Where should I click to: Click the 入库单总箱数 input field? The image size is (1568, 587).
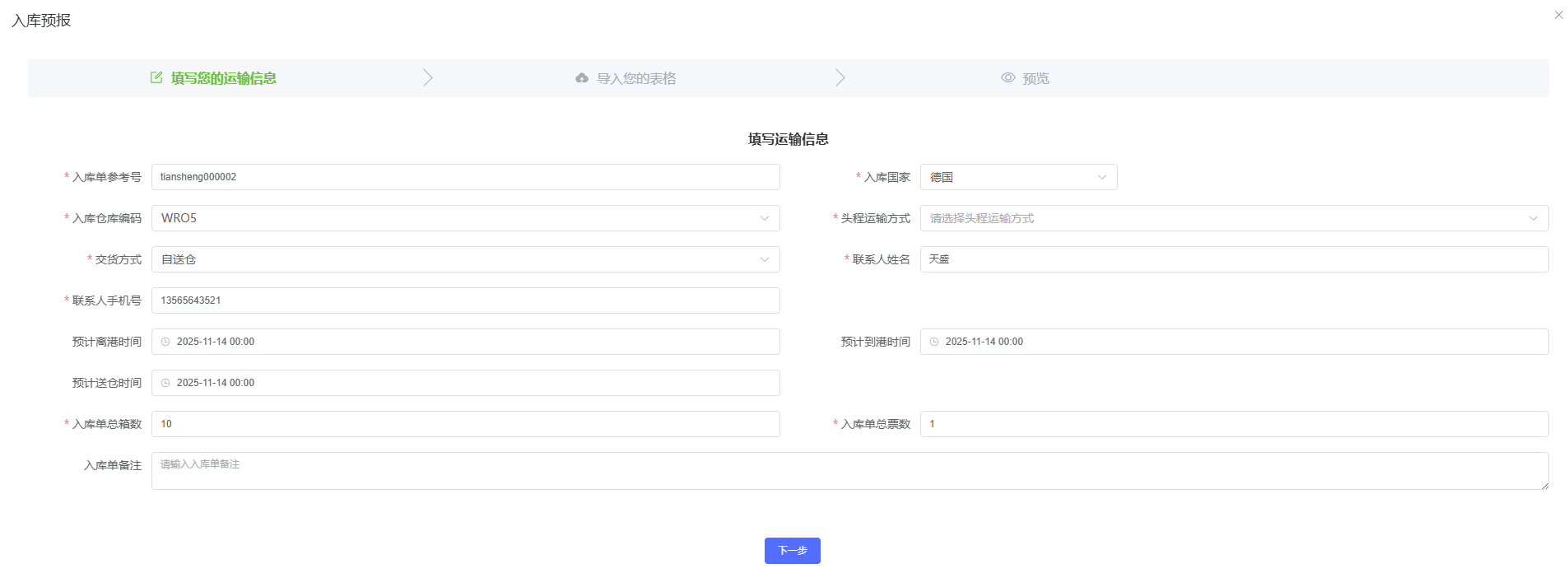[x=465, y=424]
